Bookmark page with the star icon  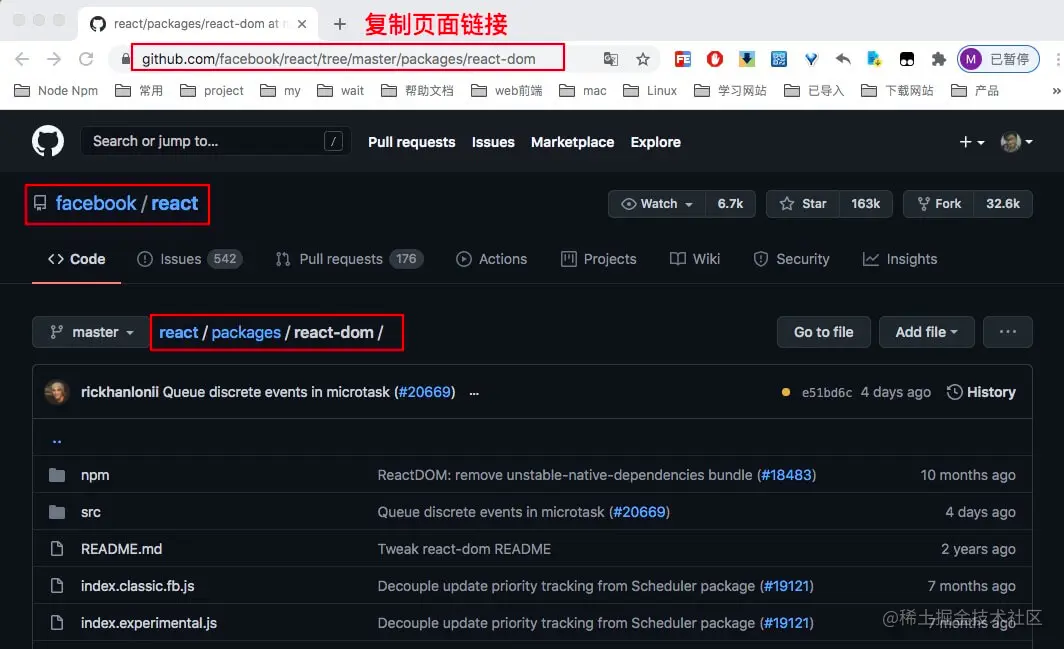pos(643,59)
